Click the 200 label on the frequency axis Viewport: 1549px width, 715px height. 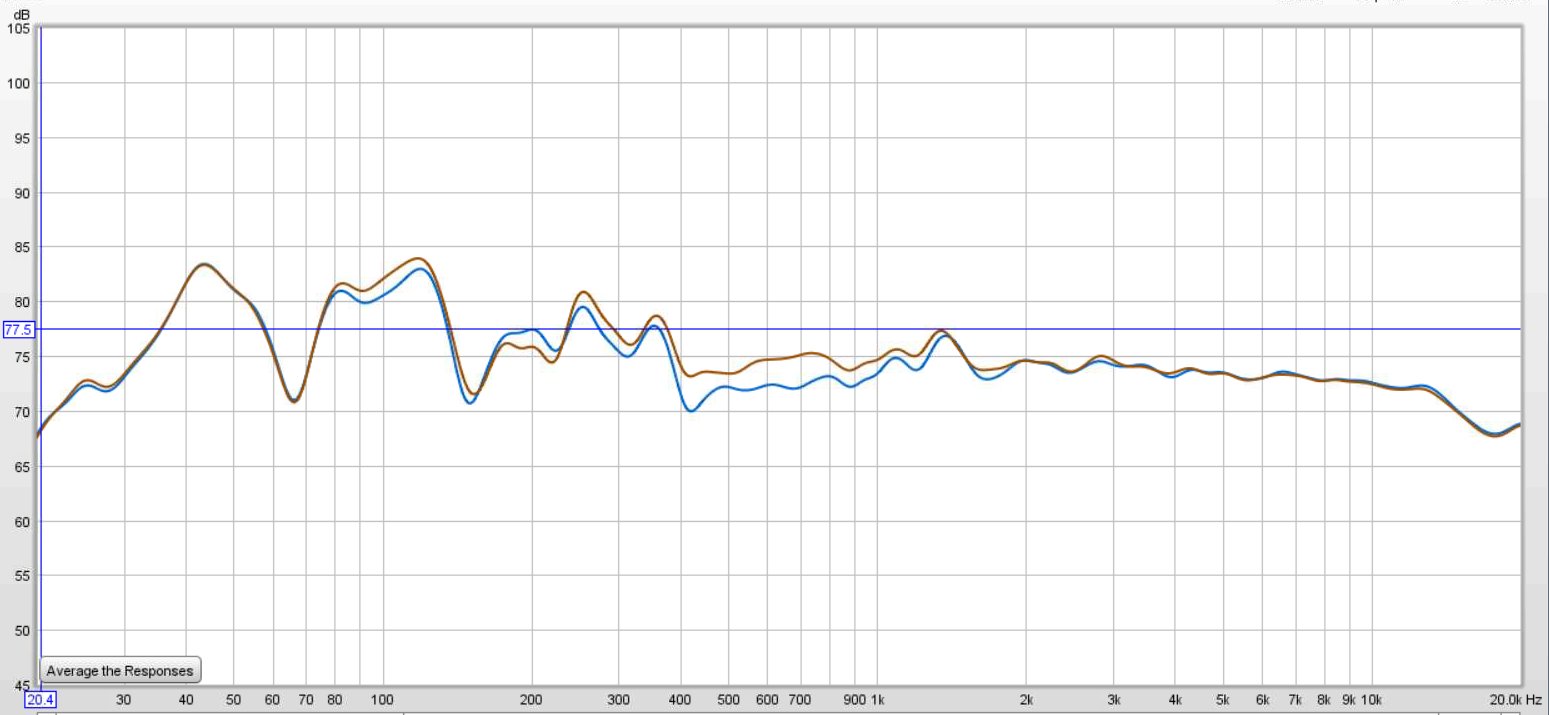coord(531,699)
